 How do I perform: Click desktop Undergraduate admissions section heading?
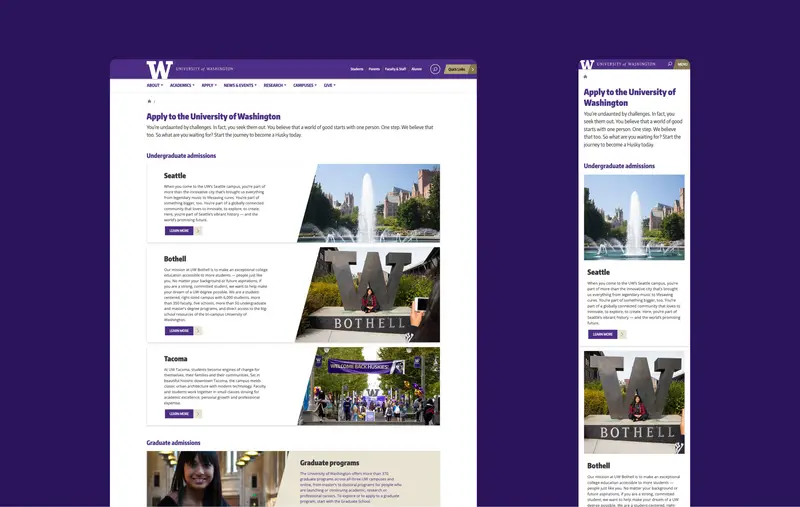click(181, 156)
